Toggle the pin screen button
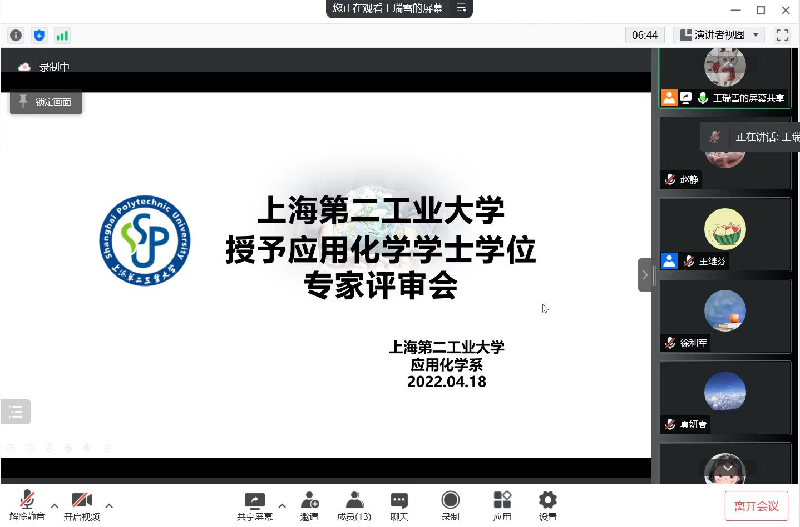 [x=41, y=102]
